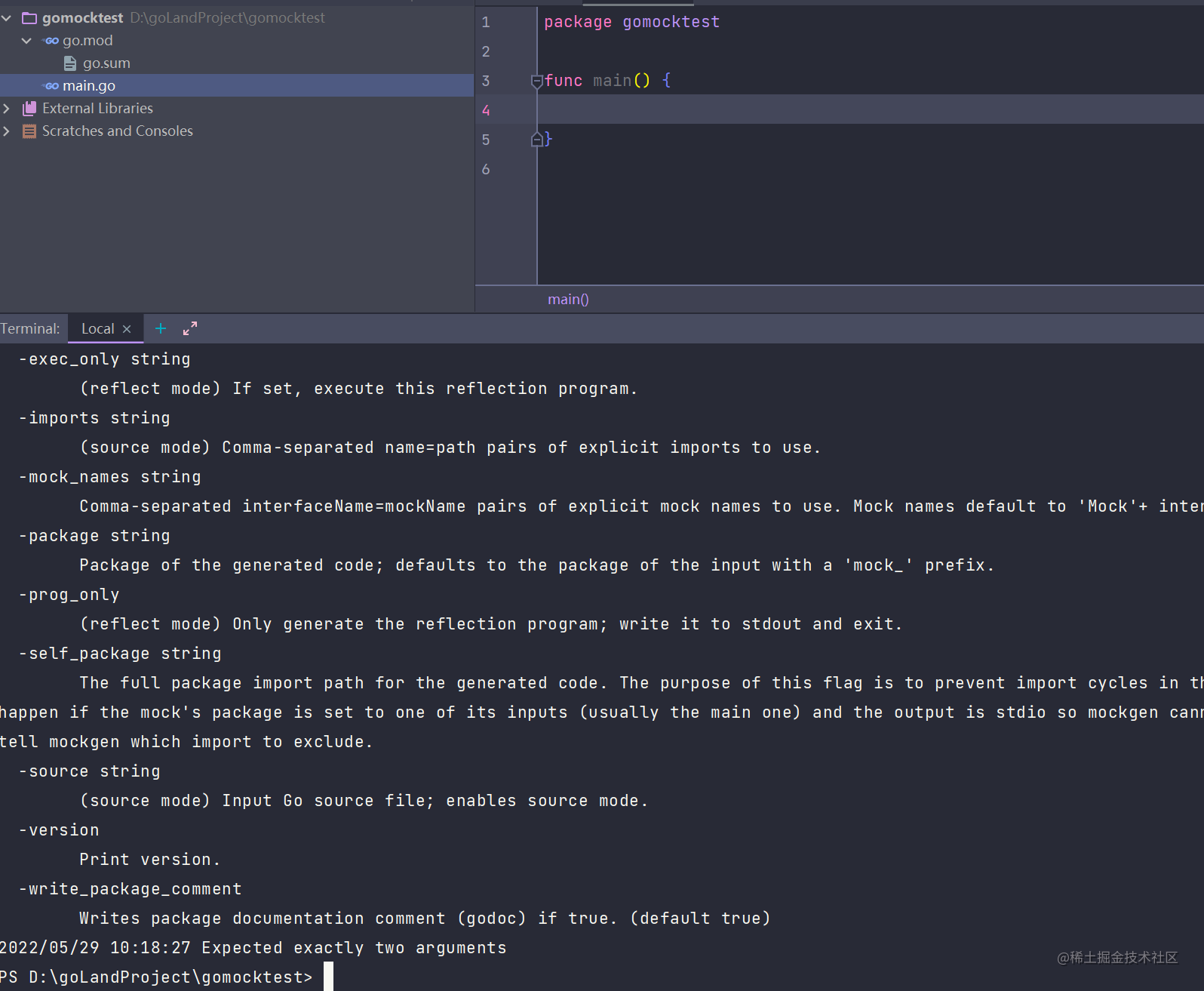This screenshot has height=991, width=1204.
Task: Click the Terminal: panel label
Action: tap(30, 329)
